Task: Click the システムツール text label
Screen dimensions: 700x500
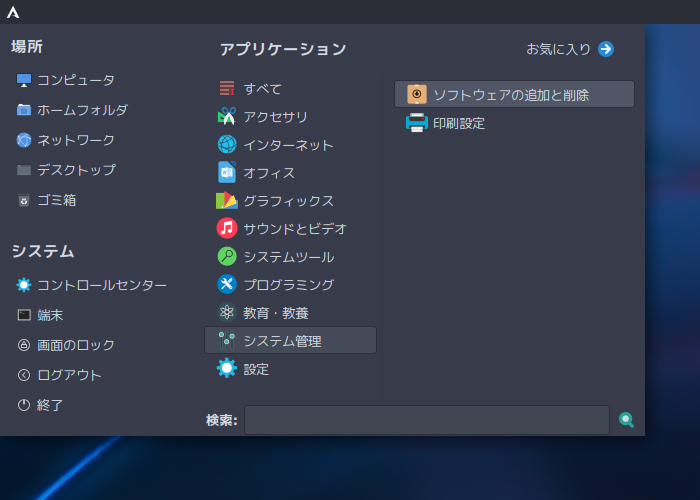Action: click(289, 257)
